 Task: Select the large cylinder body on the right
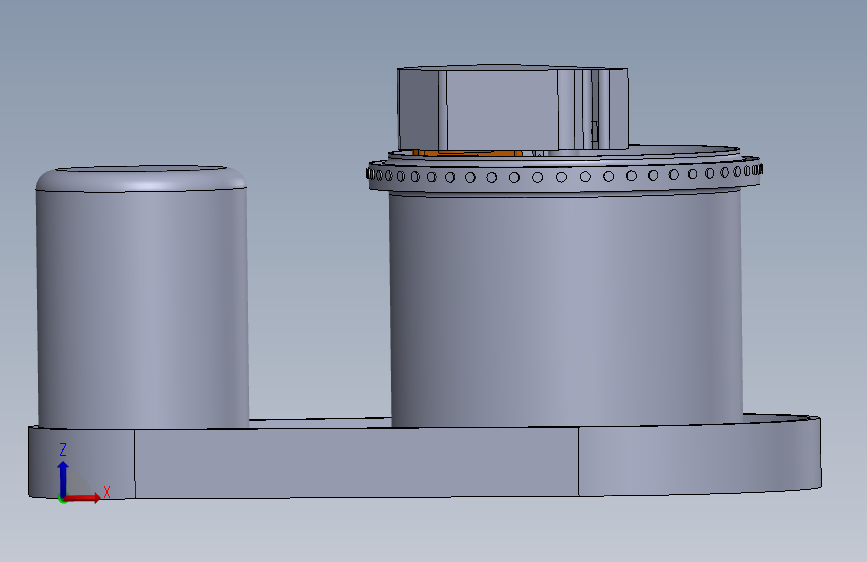click(x=566, y=308)
